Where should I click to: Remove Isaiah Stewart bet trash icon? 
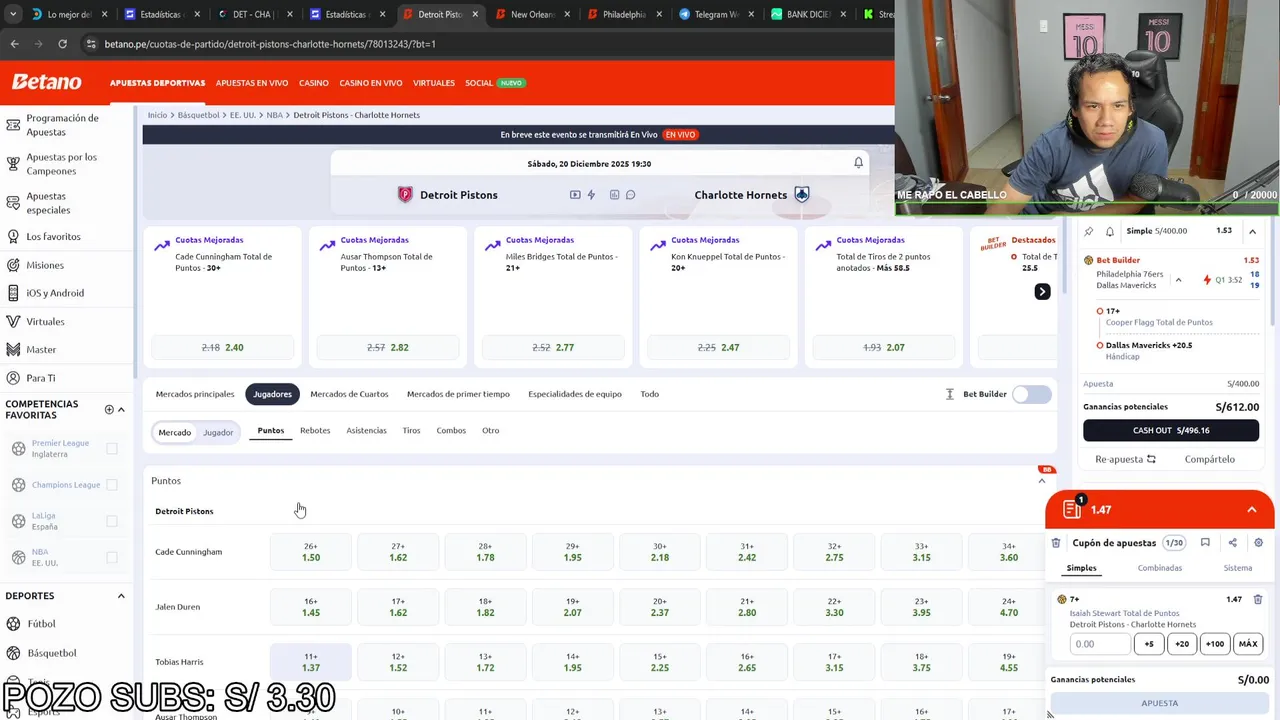pos(1258,600)
